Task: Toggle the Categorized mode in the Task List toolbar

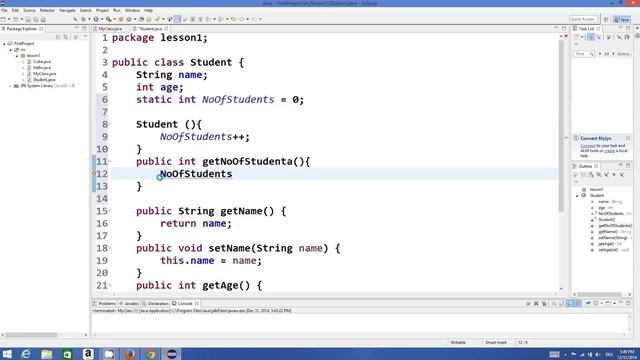Action: coord(591,37)
